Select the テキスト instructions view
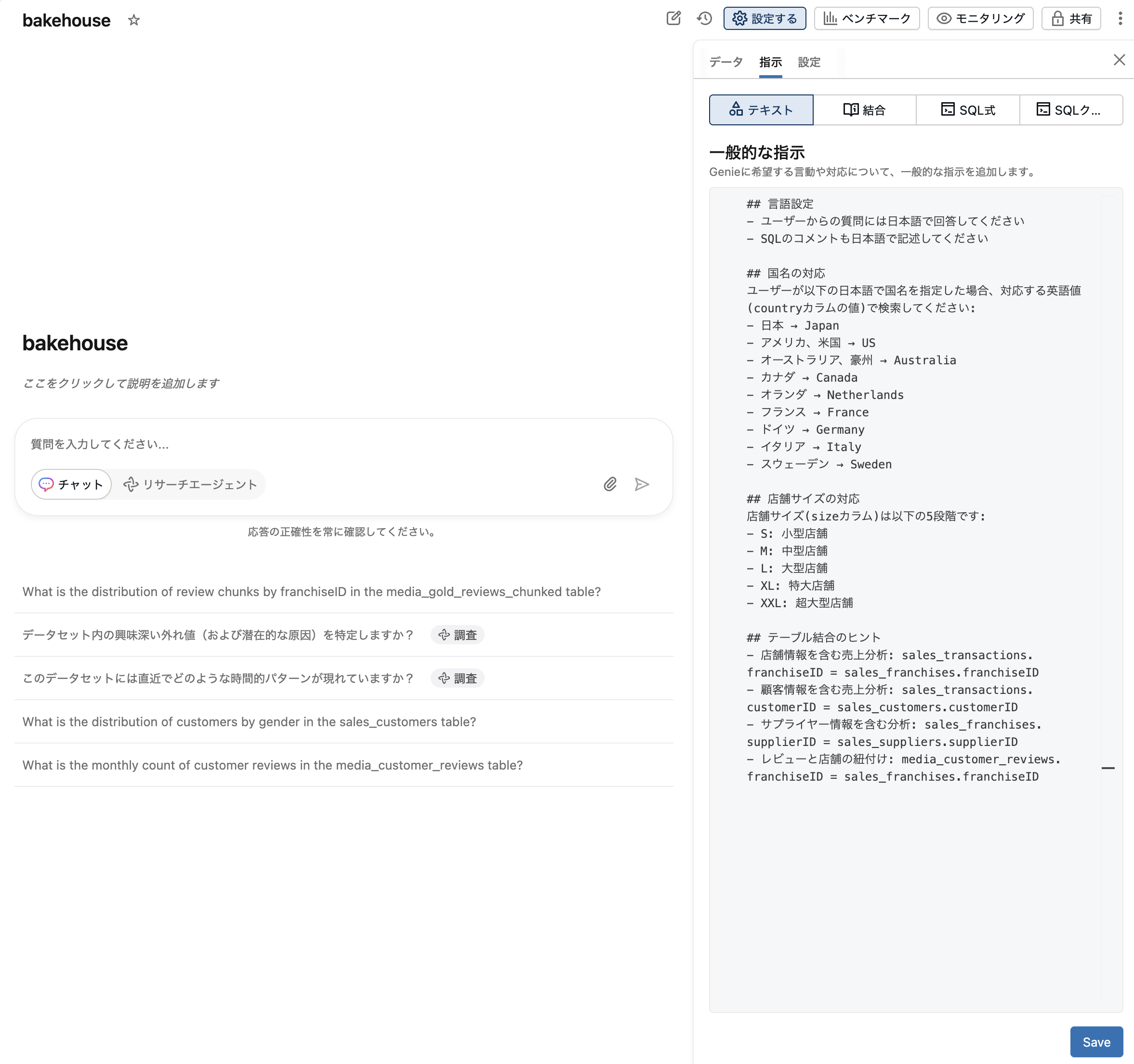 pyautogui.click(x=761, y=109)
